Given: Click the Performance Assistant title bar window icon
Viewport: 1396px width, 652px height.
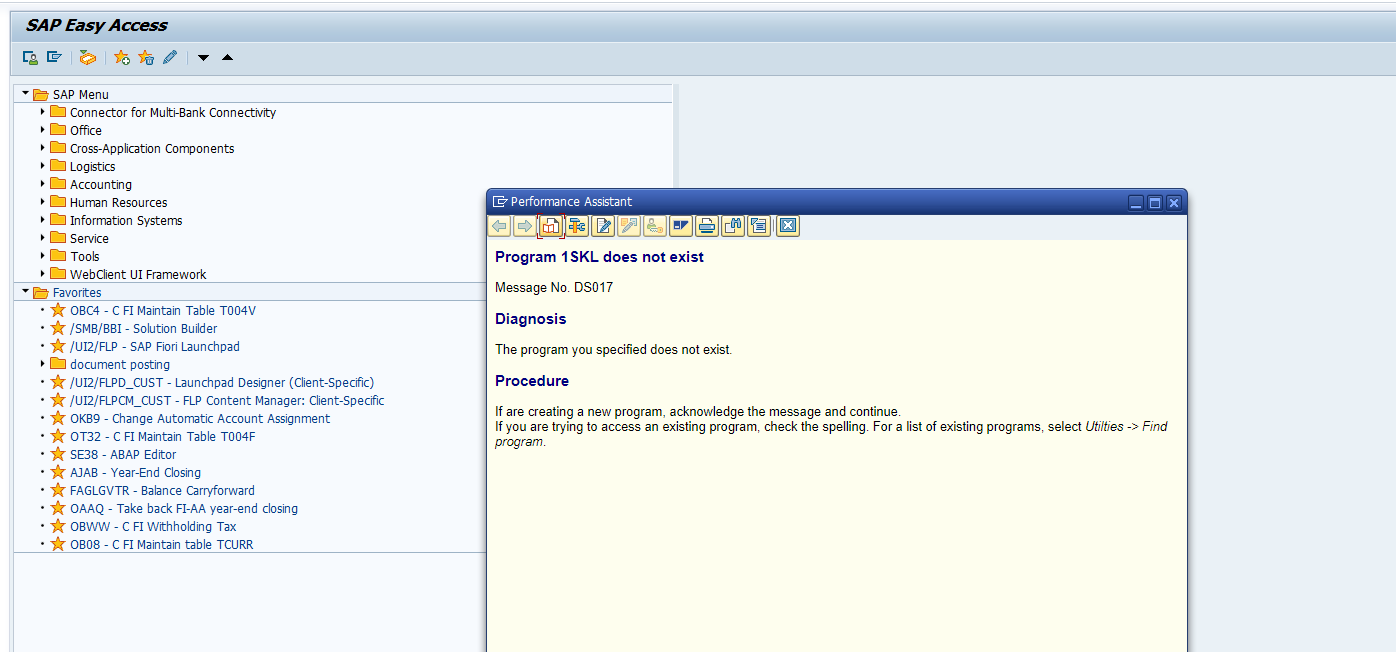Looking at the screenshot, I should click(501, 201).
